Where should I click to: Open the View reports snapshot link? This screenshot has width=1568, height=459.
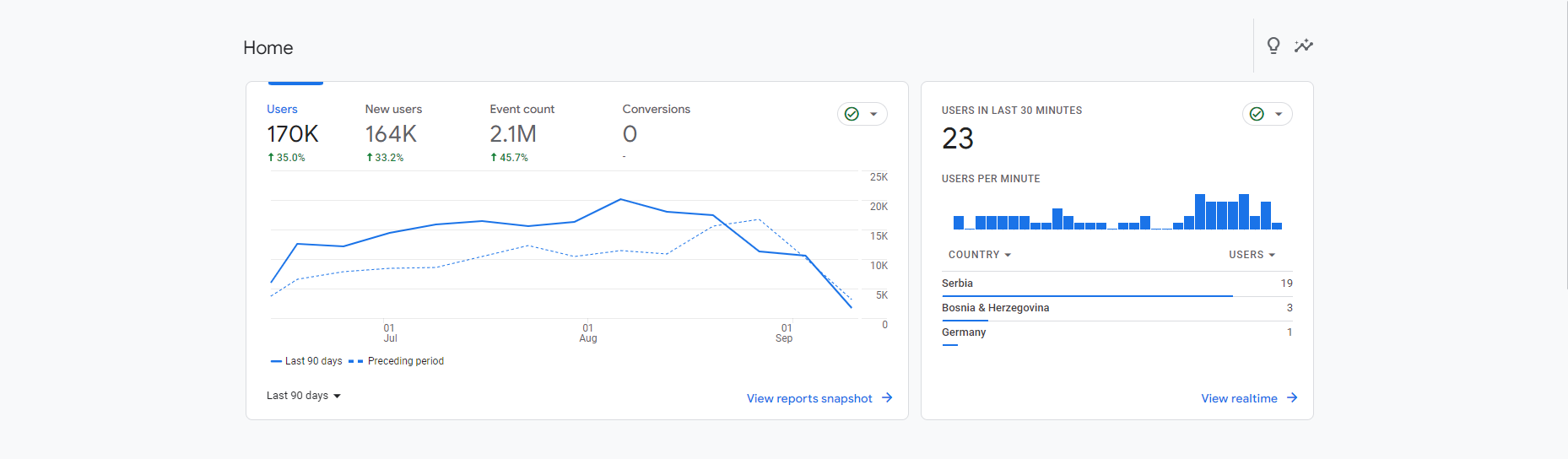click(808, 398)
